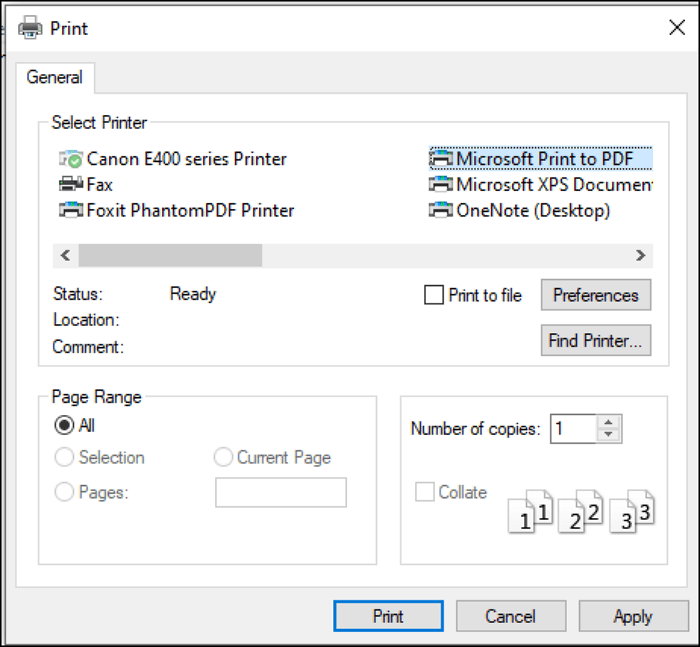
Task: Click the Microsoft XPS Document Writer icon
Action: click(x=441, y=184)
